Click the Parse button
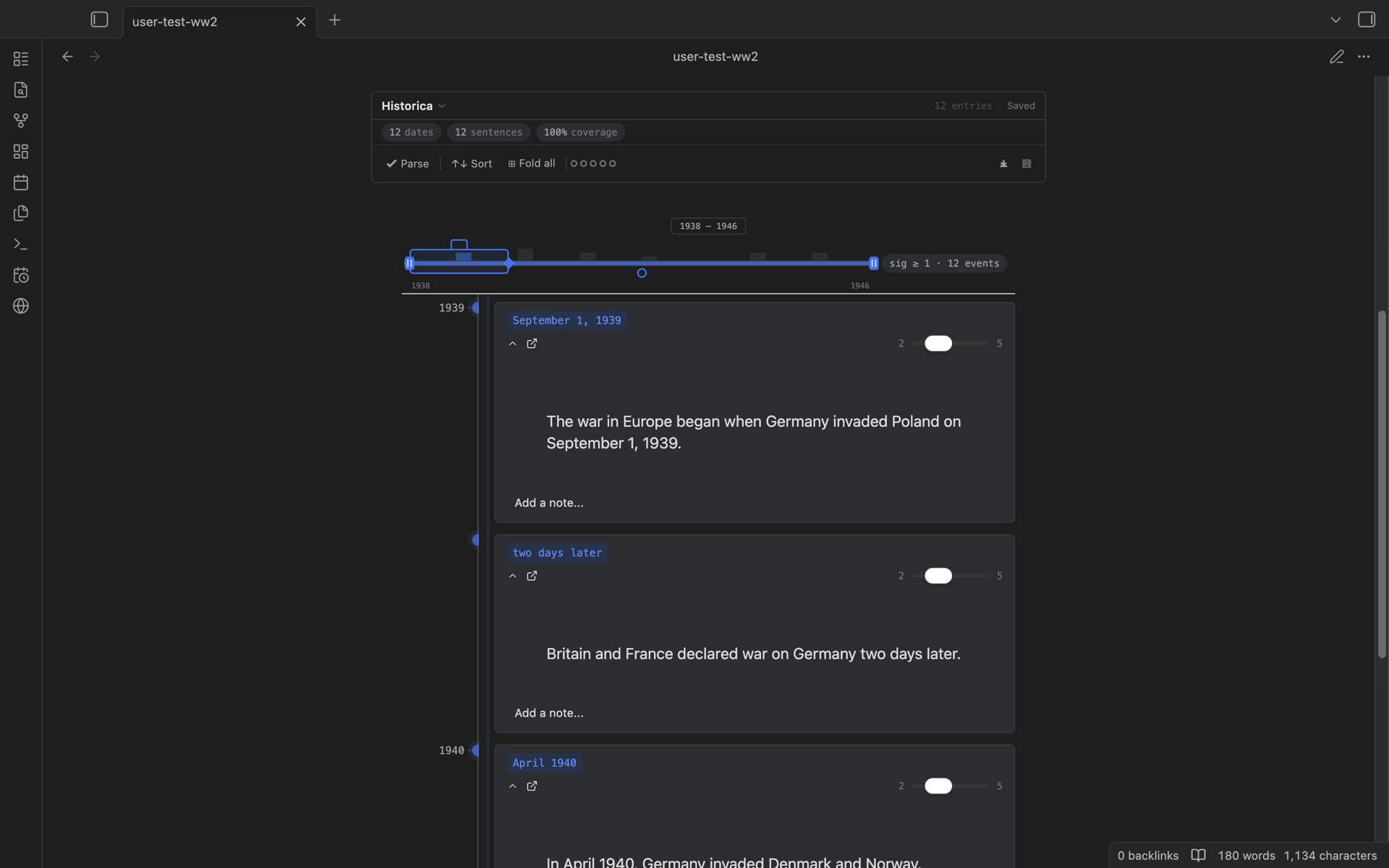Viewport: 1389px width, 868px height. [x=407, y=163]
